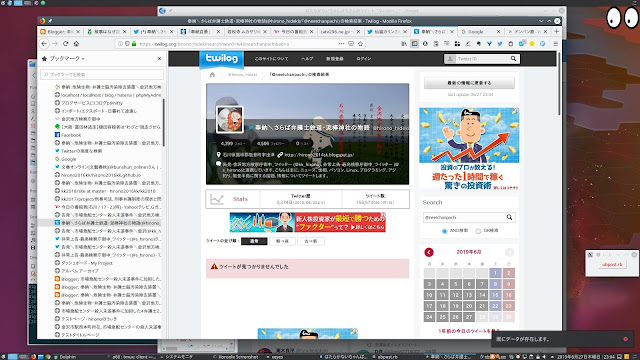Open the テストタイトルページ bookmark
Image resolution: width=640 pixels, height=360 pixels.
(80, 335)
